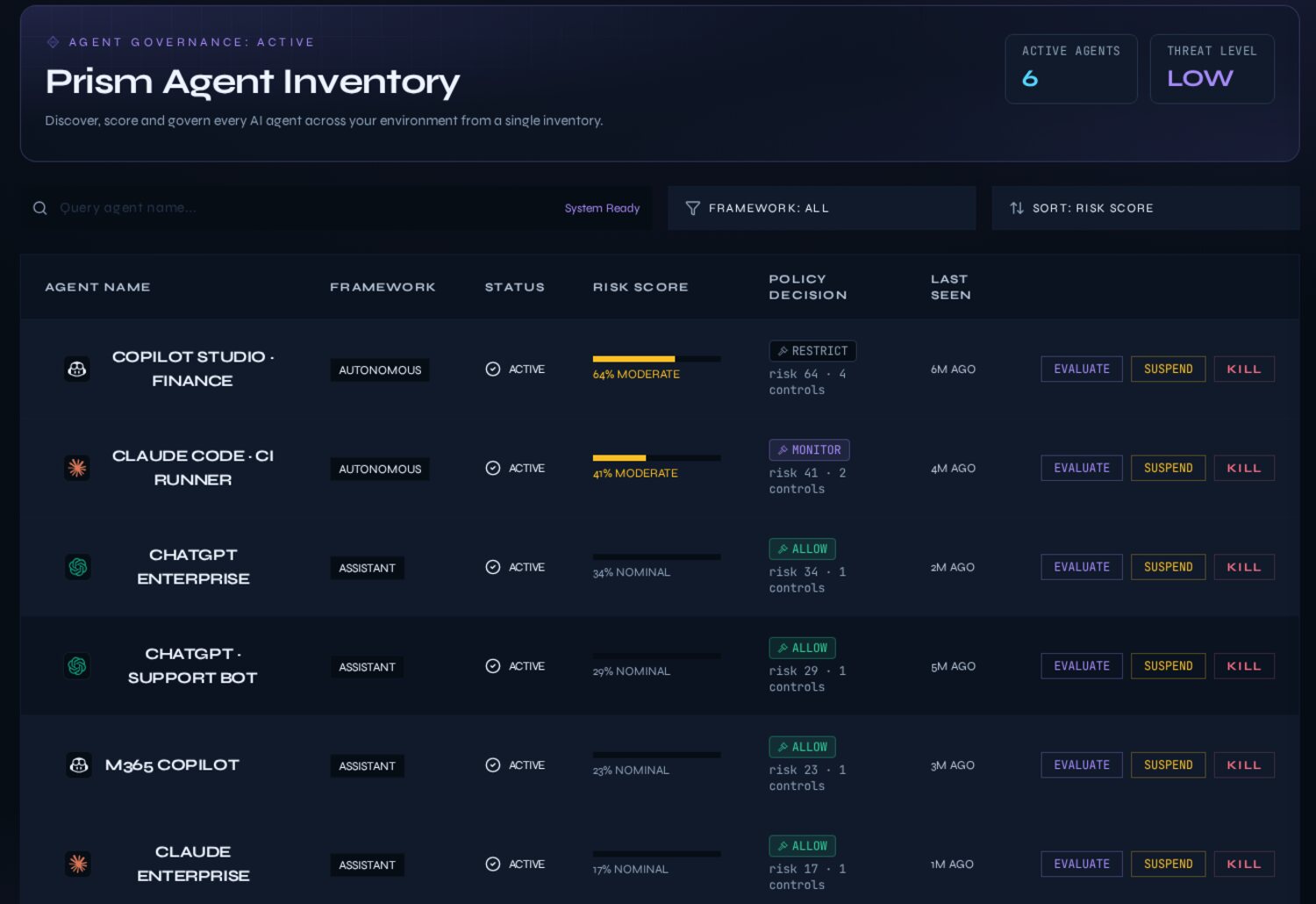
Task: Suspend the ChatGPT Enterprise agent
Action: (x=1169, y=568)
